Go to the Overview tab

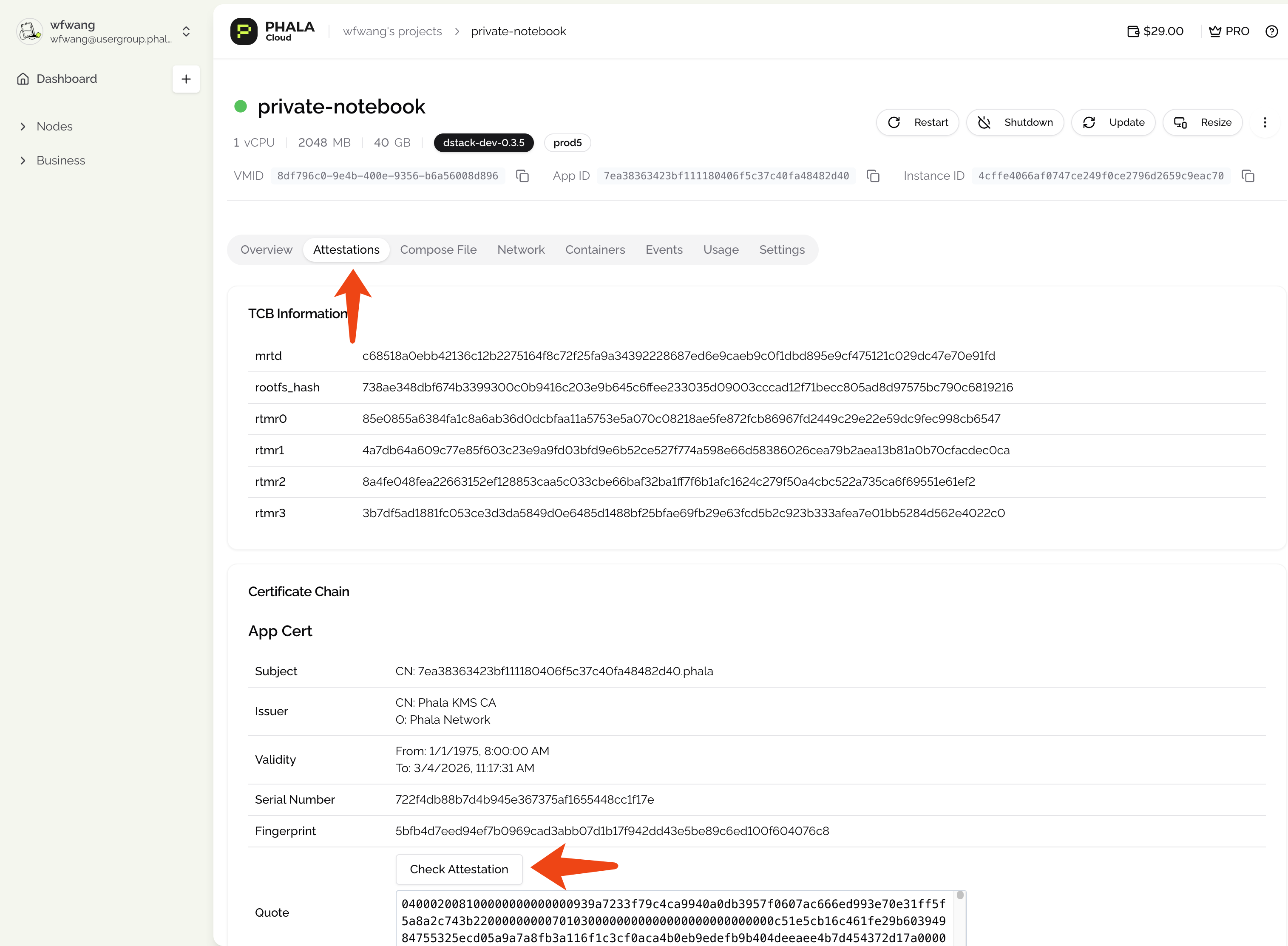click(x=266, y=249)
